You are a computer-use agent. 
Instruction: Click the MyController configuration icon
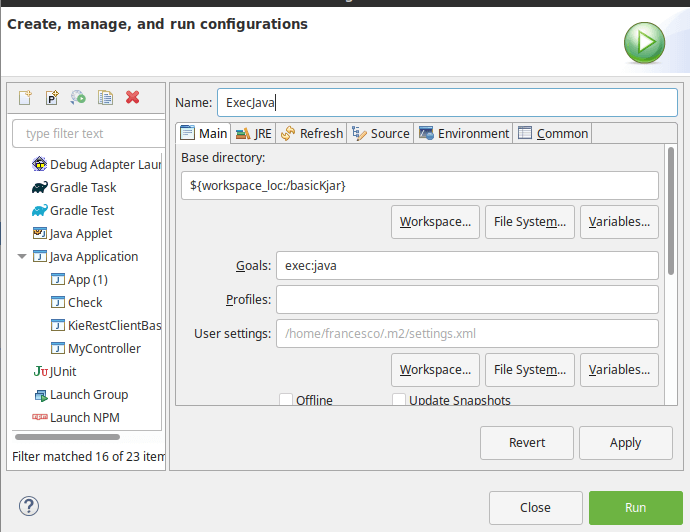tap(58, 348)
